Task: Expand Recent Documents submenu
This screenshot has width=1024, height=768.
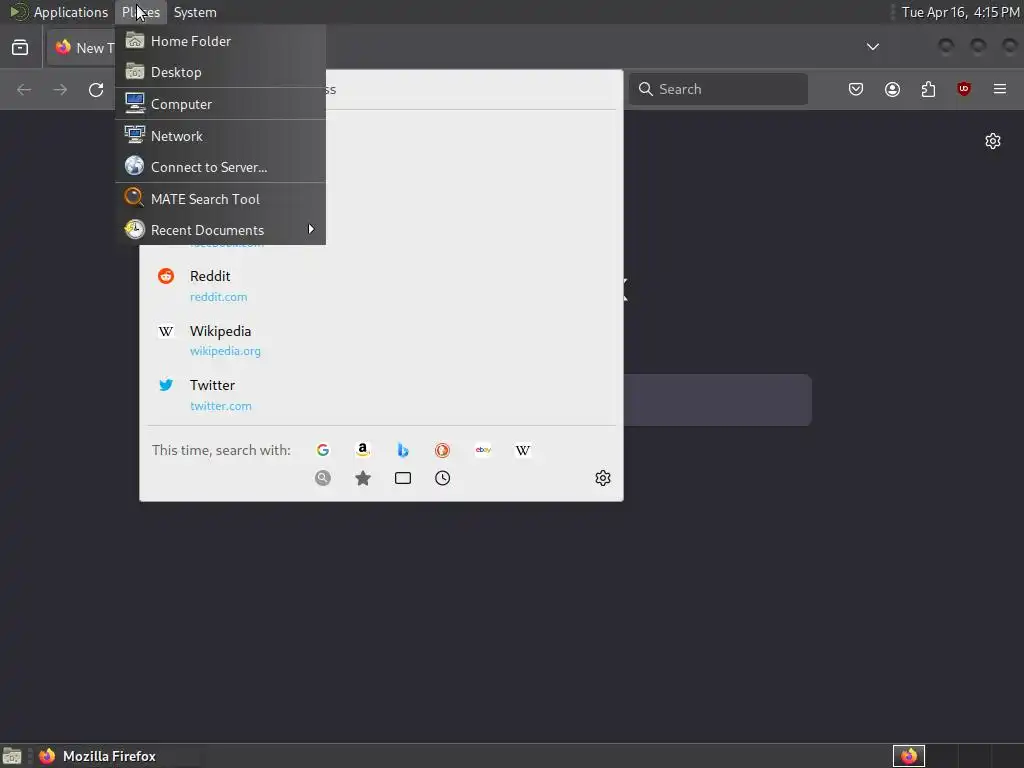Action: coord(220,230)
